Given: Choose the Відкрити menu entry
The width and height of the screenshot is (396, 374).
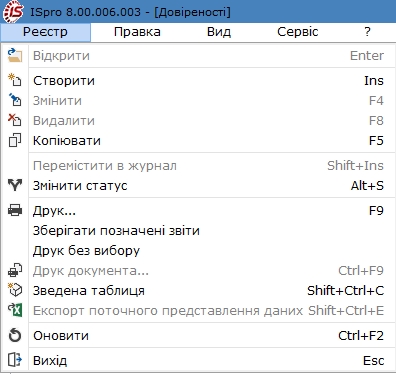Looking at the screenshot, I should pyautogui.click(x=207, y=55).
